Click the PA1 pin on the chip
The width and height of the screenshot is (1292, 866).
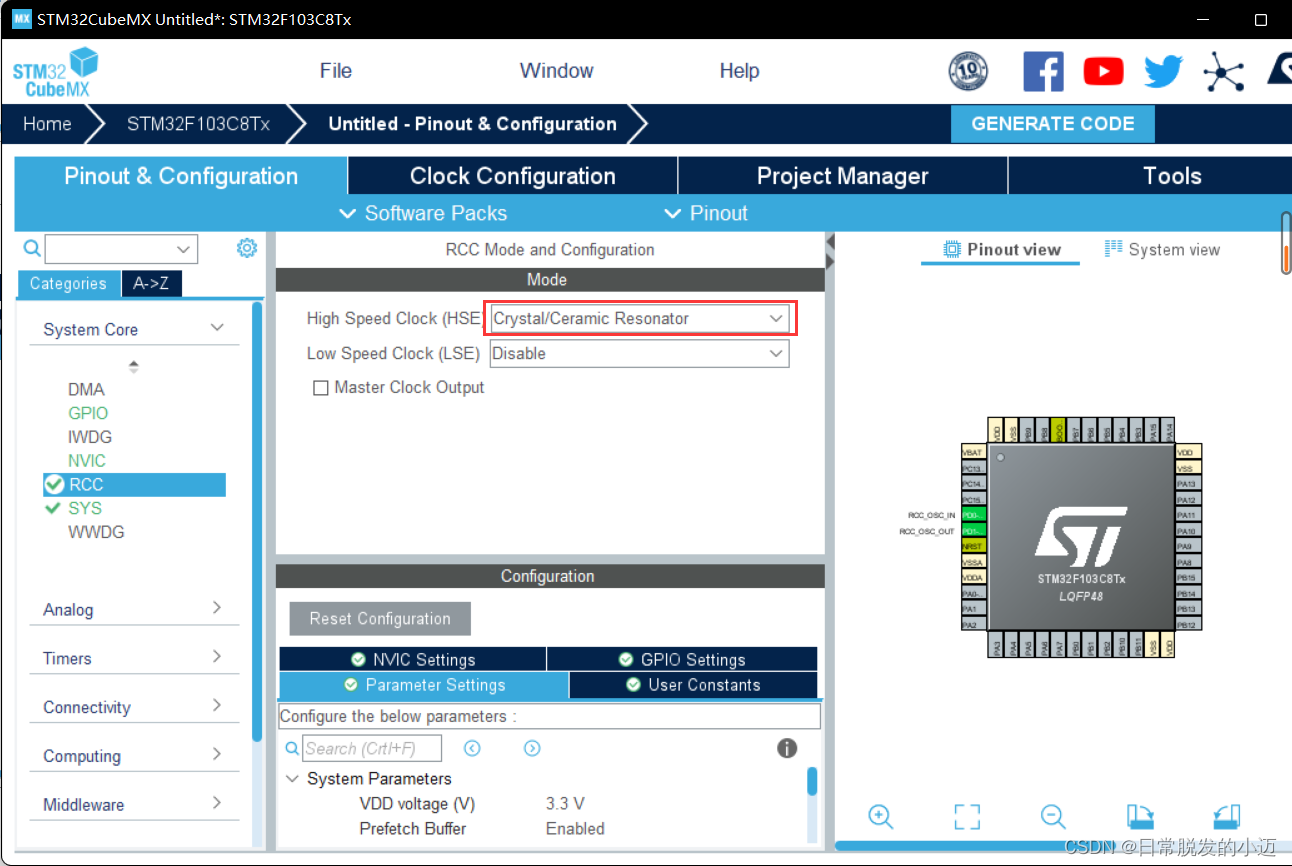(973, 609)
